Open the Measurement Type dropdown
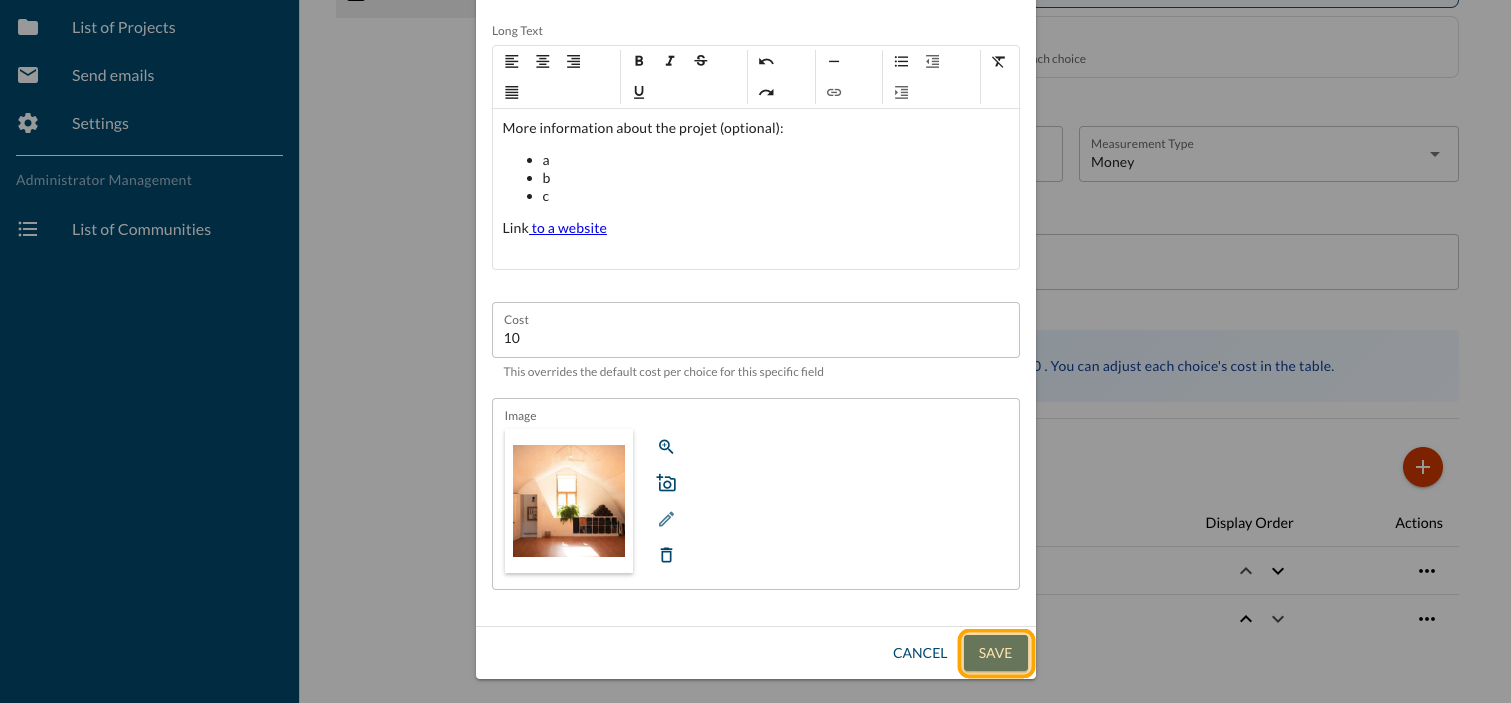This screenshot has width=1511, height=703. (1267, 154)
